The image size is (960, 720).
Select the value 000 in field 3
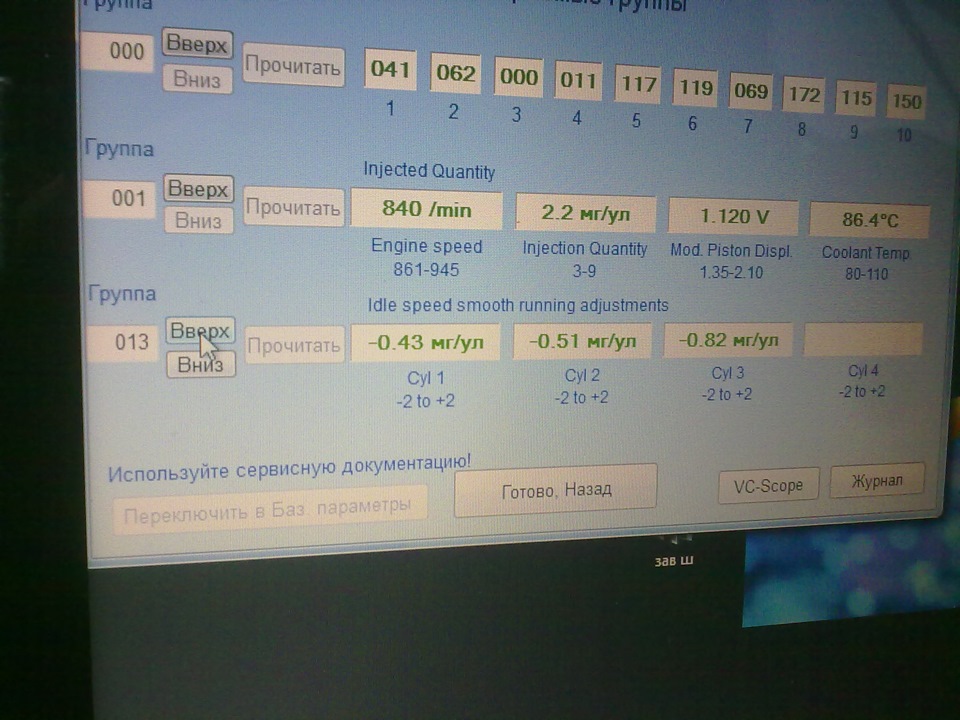[519, 77]
